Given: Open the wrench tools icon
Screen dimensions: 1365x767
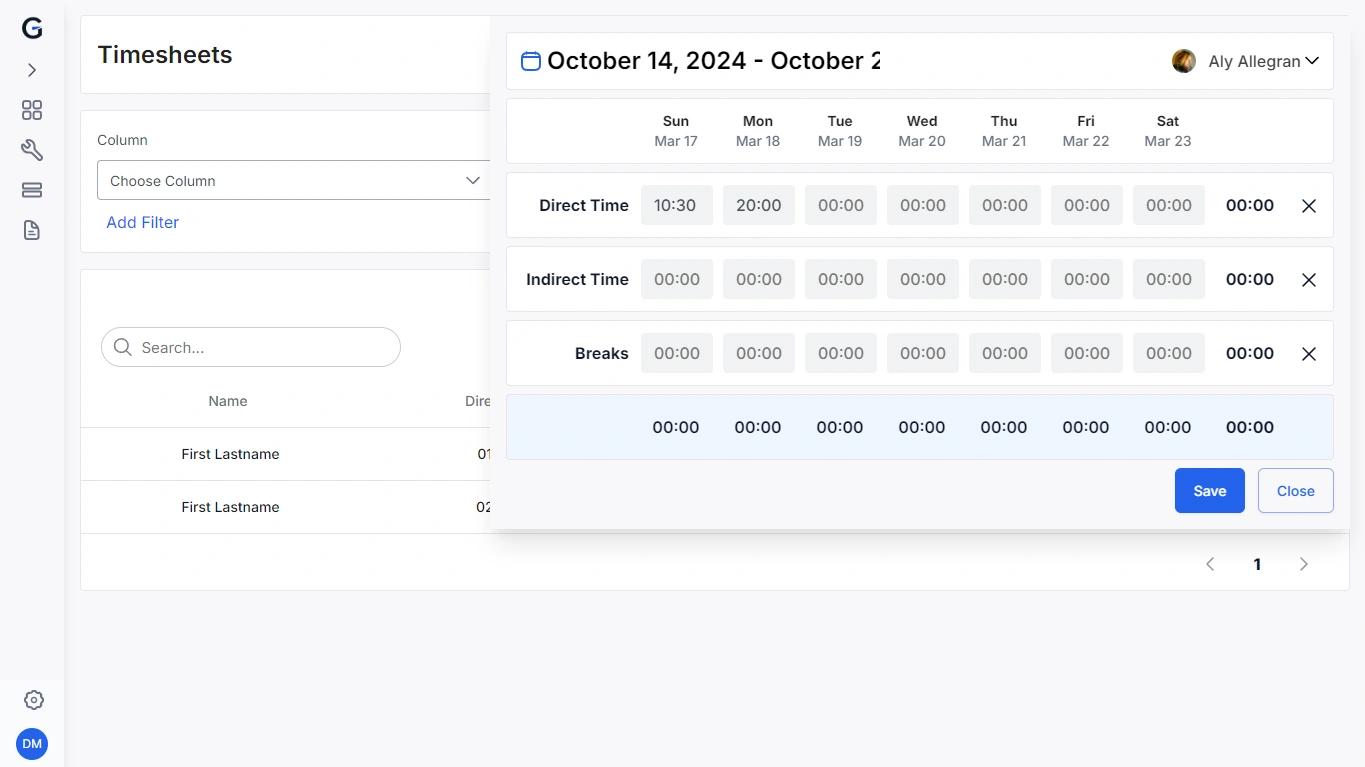Looking at the screenshot, I should 32,150.
